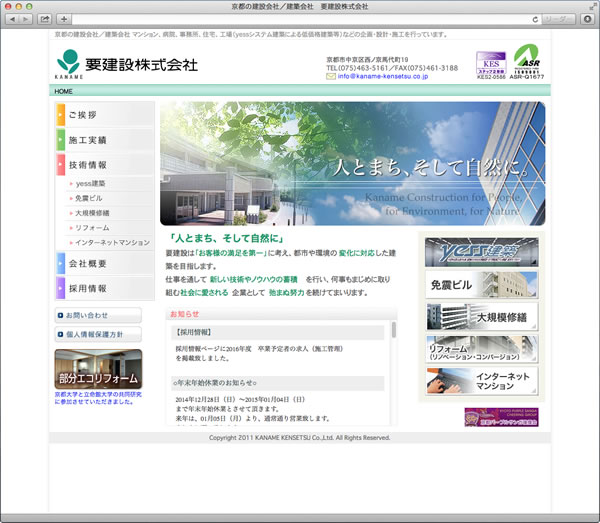The height and width of the screenshot is (523, 600).
Task: Select the 【採用情報】 news heading
Action: 194,332
